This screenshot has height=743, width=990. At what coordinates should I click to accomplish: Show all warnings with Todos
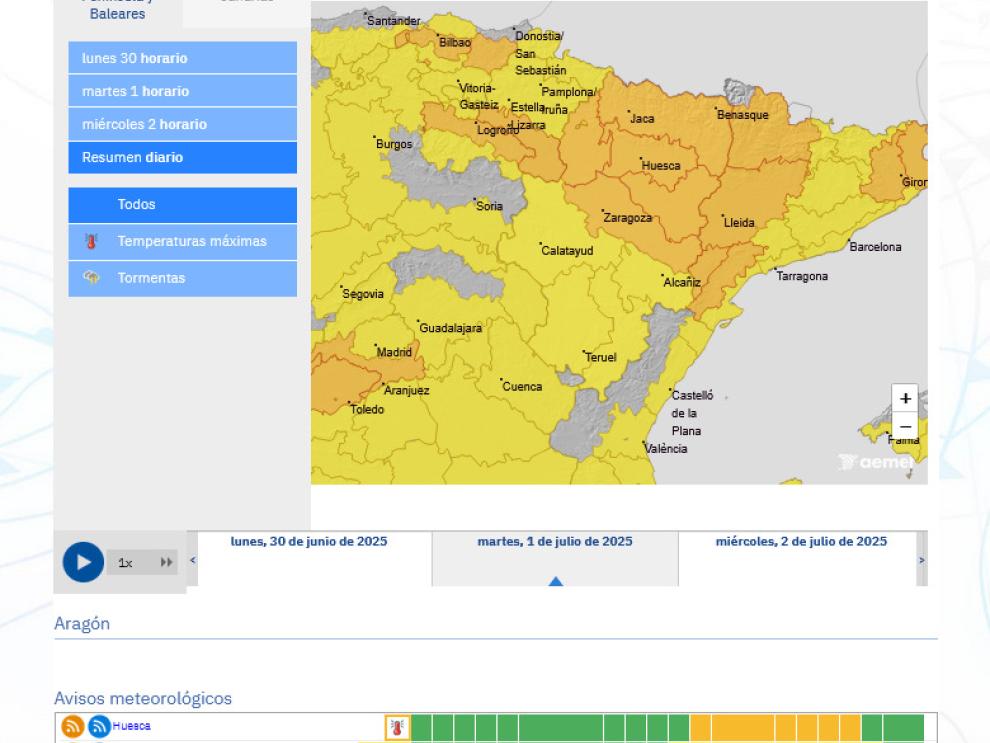[182, 205]
